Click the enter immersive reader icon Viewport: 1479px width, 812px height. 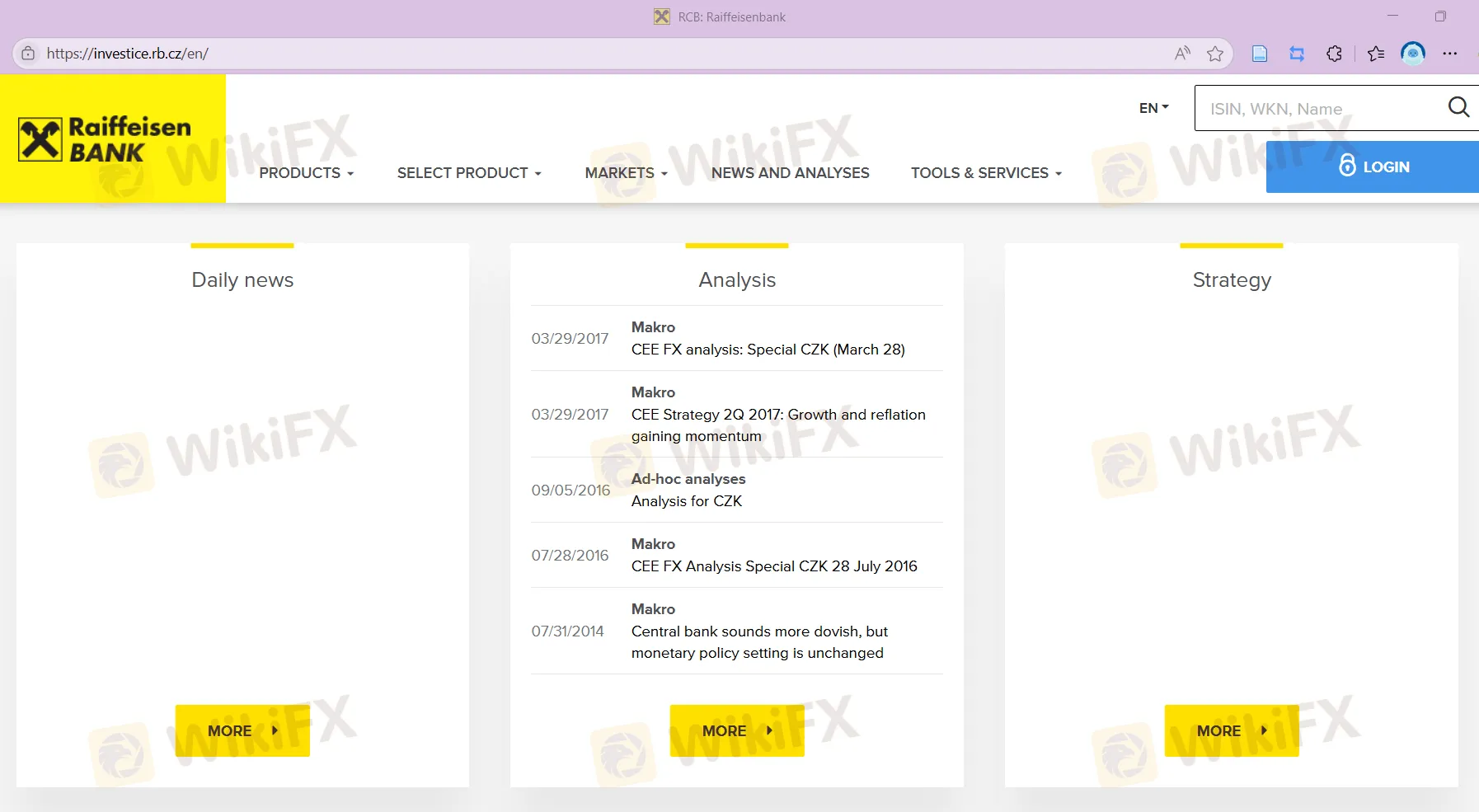pos(1259,53)
